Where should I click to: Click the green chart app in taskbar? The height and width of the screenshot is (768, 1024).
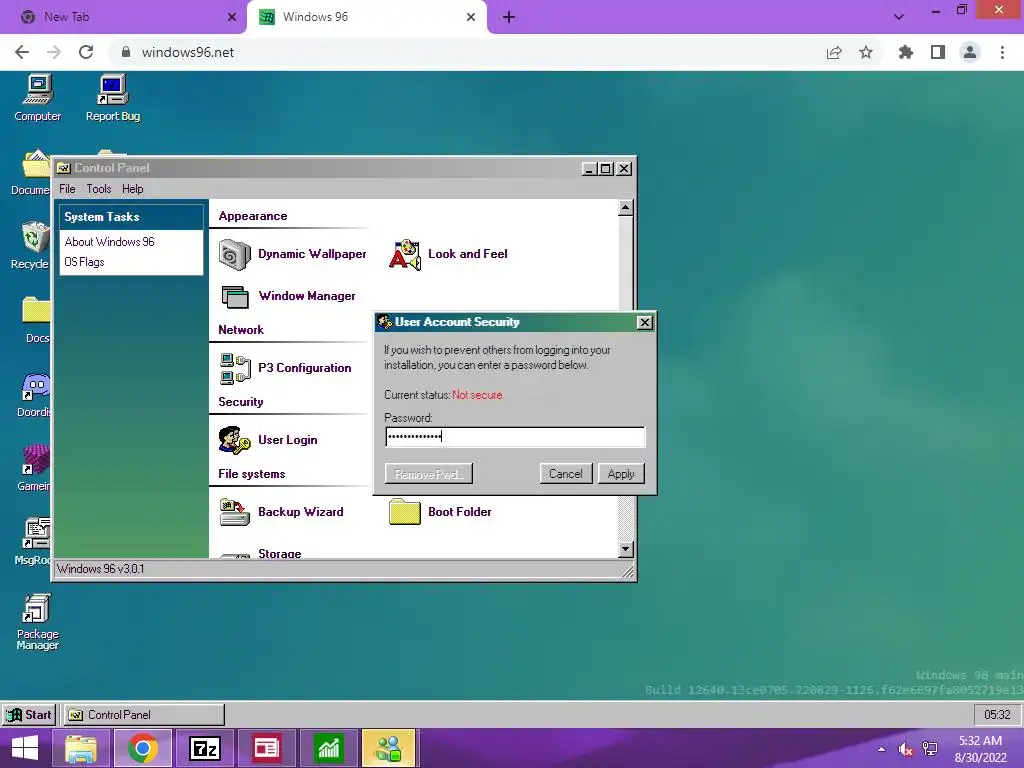328,748
